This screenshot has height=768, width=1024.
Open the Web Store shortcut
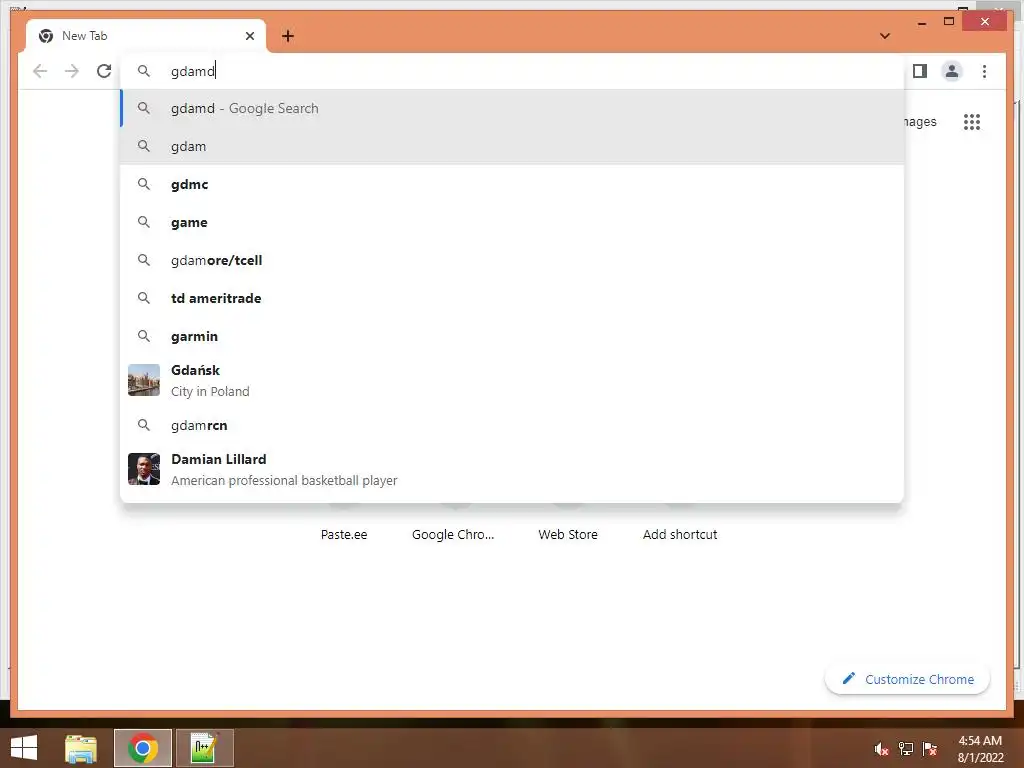tap(568, 534)
